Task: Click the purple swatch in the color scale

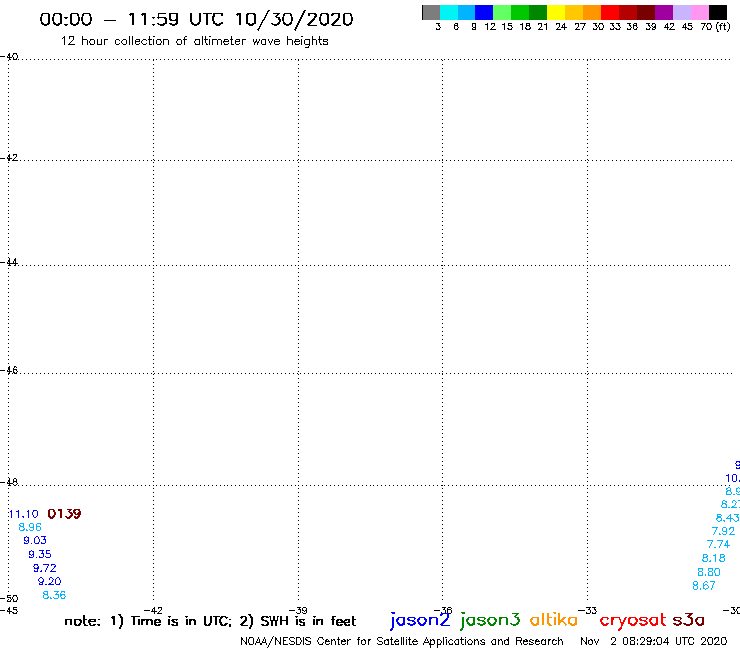Action: [x=664, y=12]
